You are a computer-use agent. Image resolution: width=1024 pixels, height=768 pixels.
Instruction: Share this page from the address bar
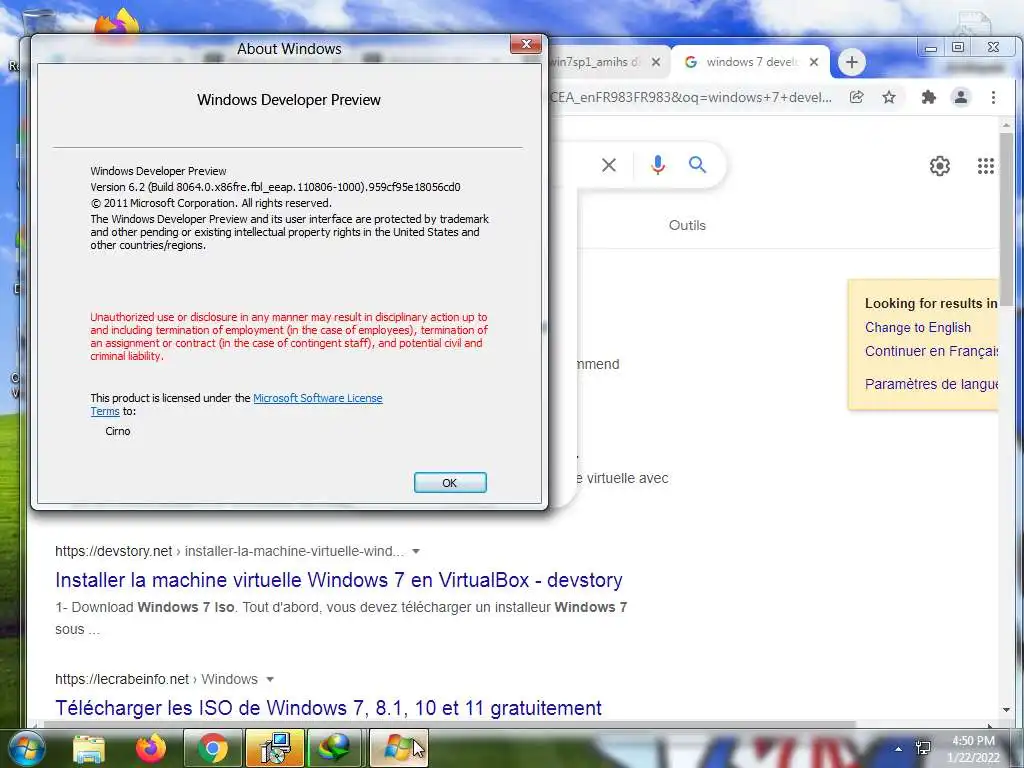pos(856,97)
